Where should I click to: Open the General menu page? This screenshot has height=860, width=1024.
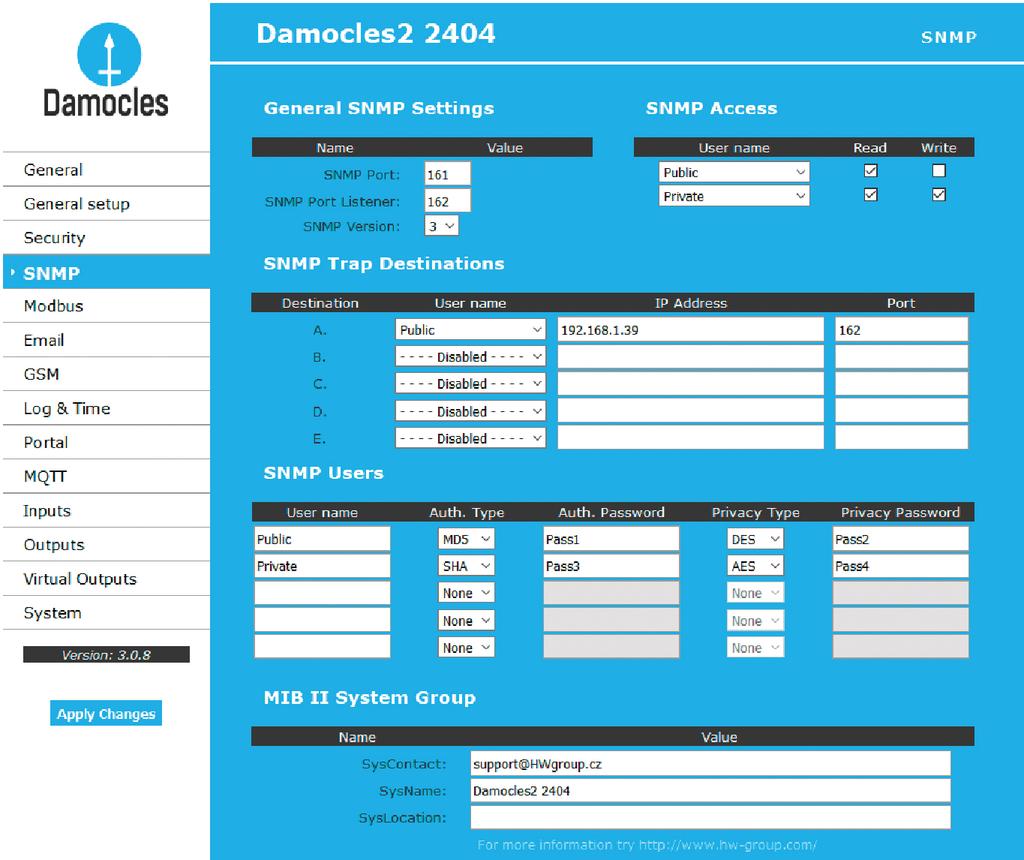coord(106,170)
